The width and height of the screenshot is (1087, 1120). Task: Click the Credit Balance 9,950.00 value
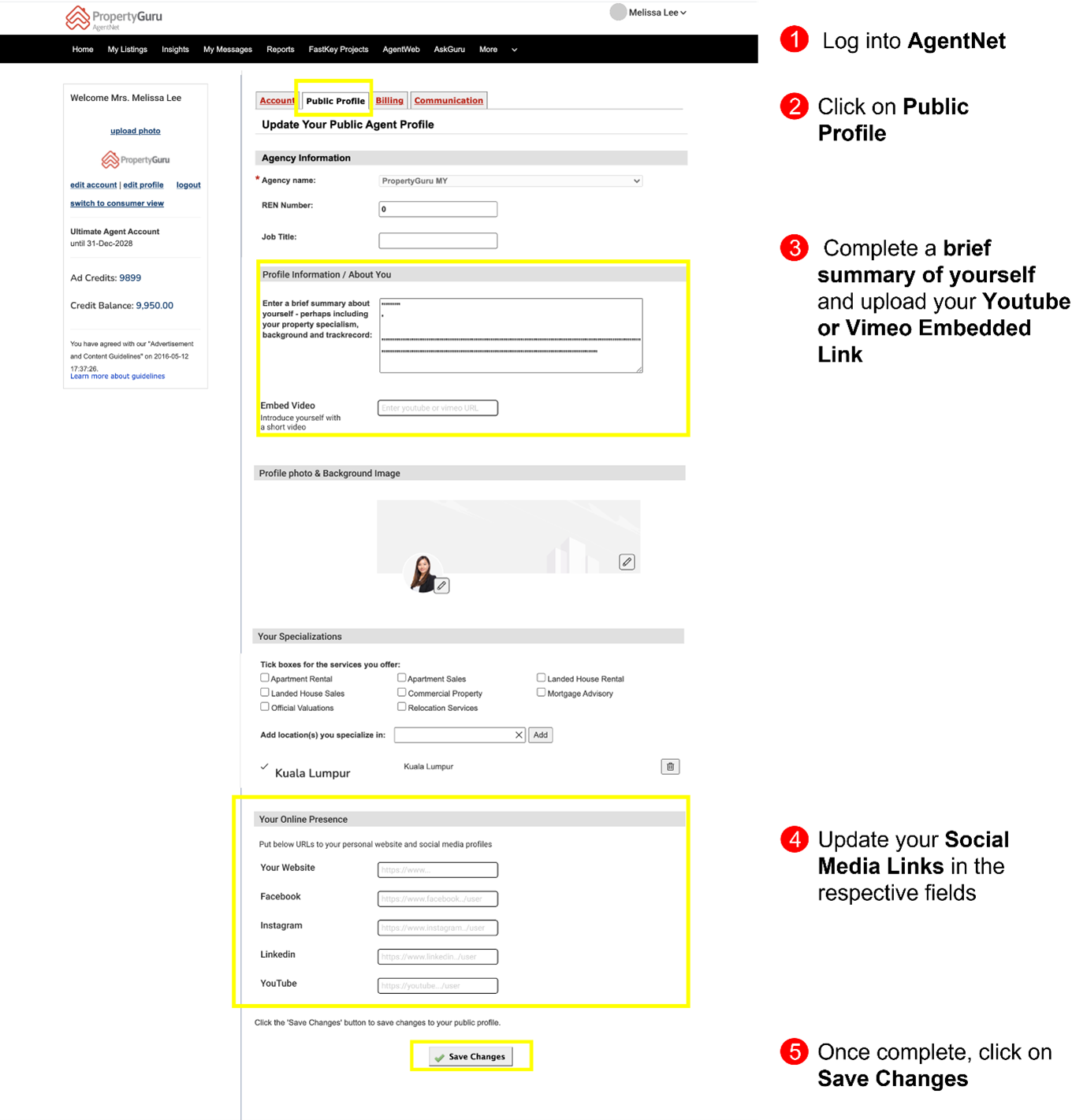click(x=154, y=306)
